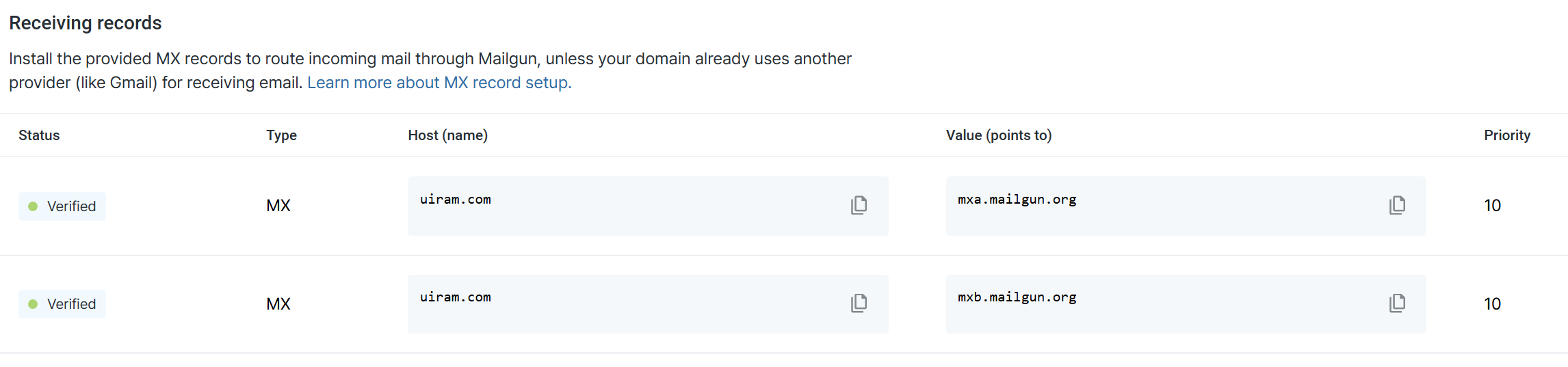The image size is (1568, 367).
Task: Click the Host (name) column header
Action: (448, 135)
